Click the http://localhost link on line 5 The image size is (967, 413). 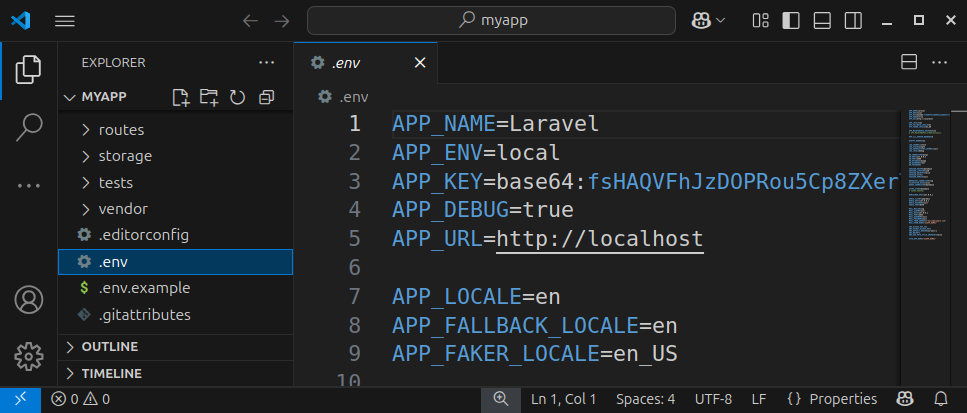point(600,239)
